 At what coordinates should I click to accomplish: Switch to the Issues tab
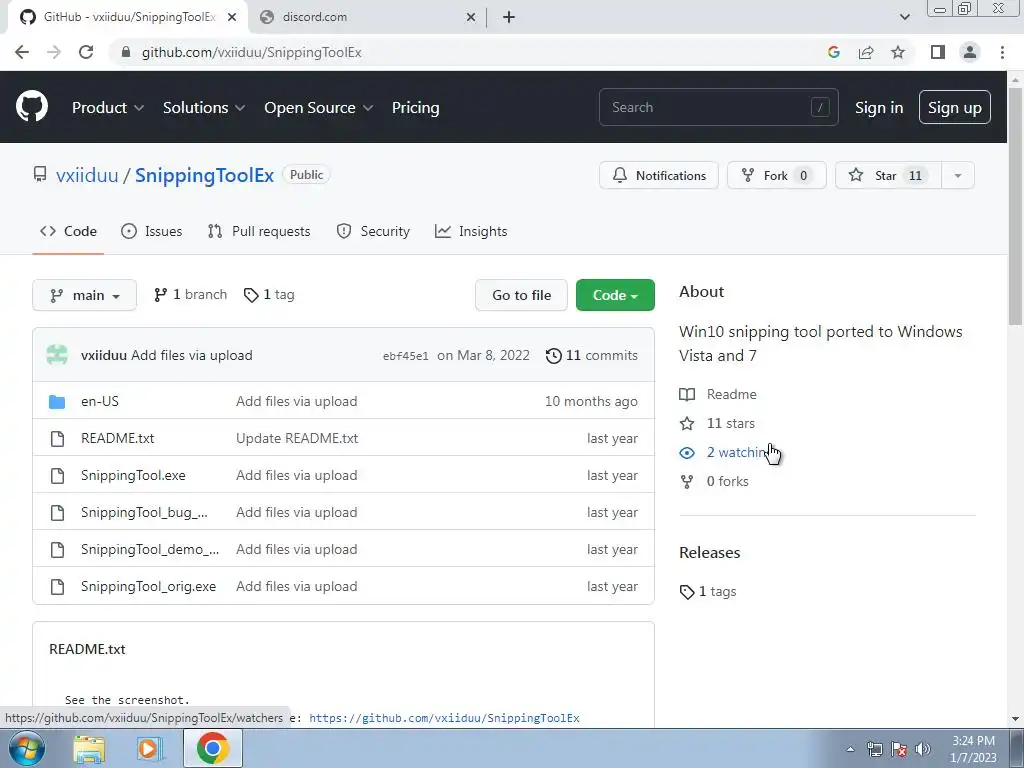tap(152, 231)
